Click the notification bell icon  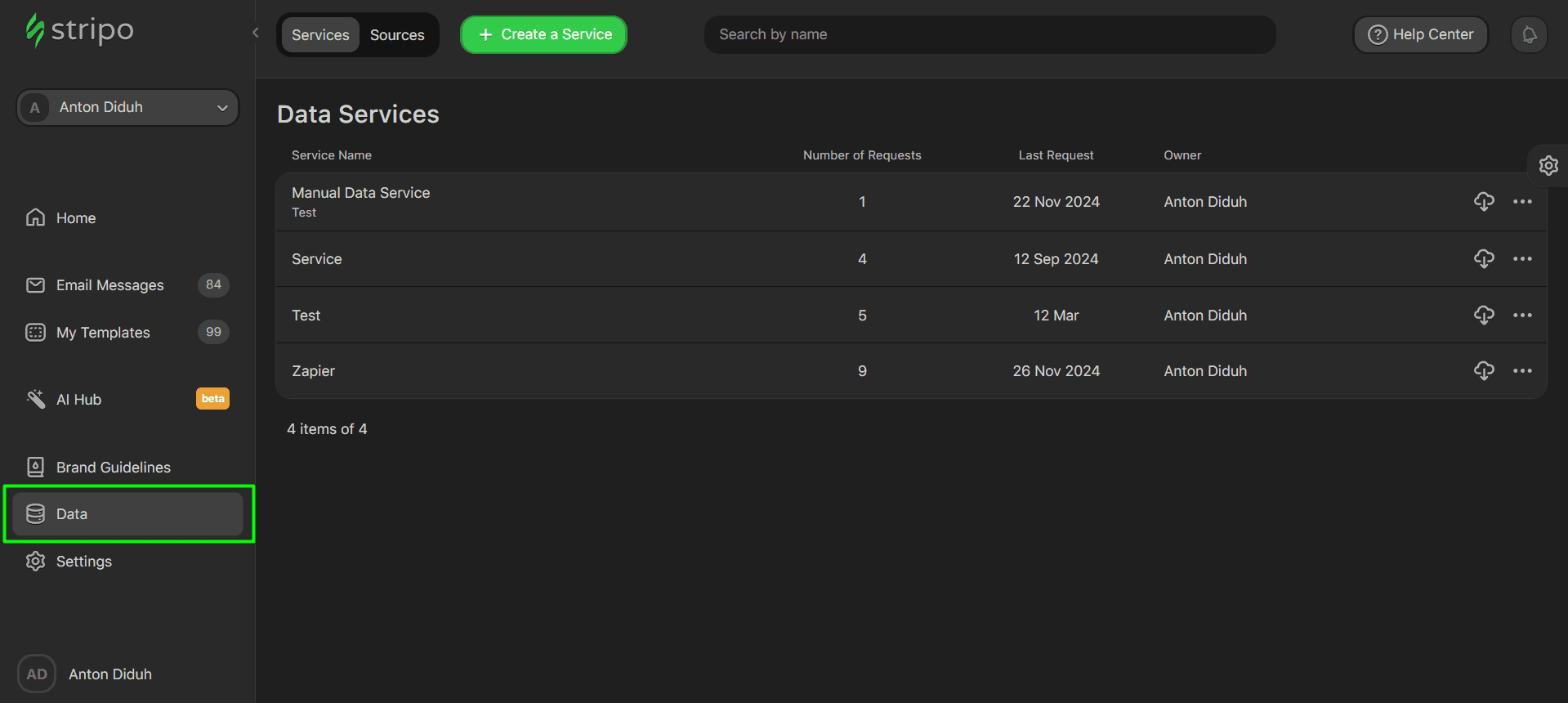point(1529,35)
